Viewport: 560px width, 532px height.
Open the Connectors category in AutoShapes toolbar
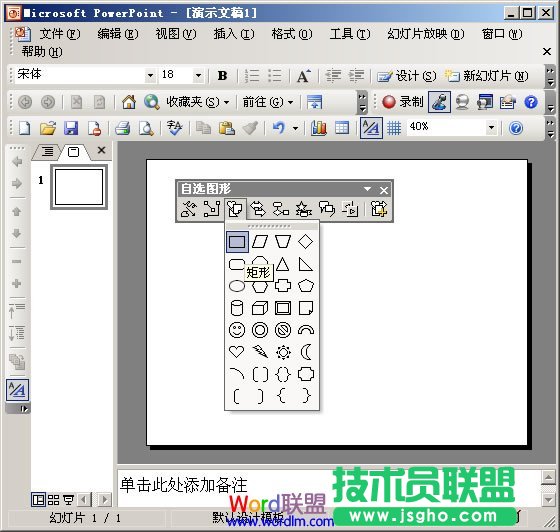tap(211, 209)
